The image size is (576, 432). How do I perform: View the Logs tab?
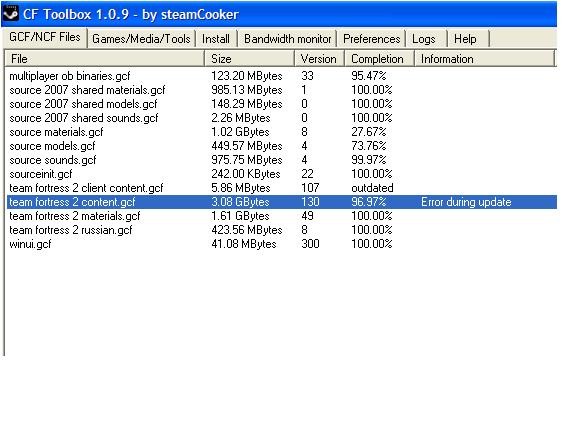424,39
